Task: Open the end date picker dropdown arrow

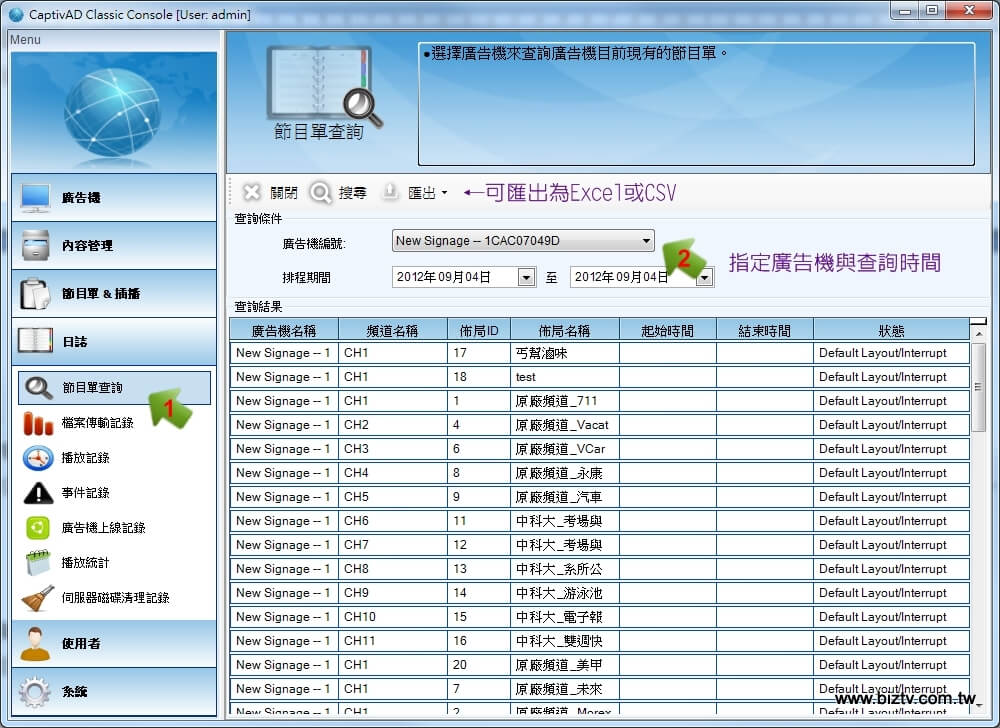Action: pyautogui.click(x=705, y=278)
